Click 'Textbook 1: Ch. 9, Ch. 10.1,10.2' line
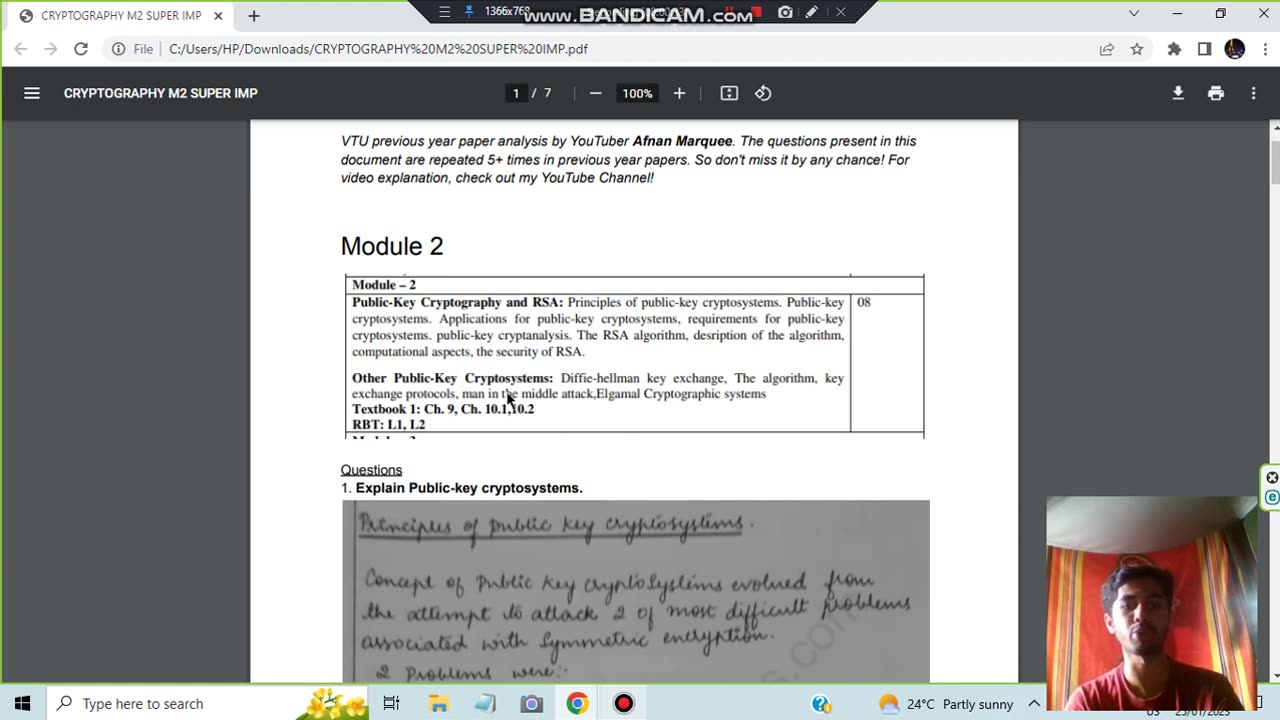This screenshot has height=720, width=1280. pos(443,409)
